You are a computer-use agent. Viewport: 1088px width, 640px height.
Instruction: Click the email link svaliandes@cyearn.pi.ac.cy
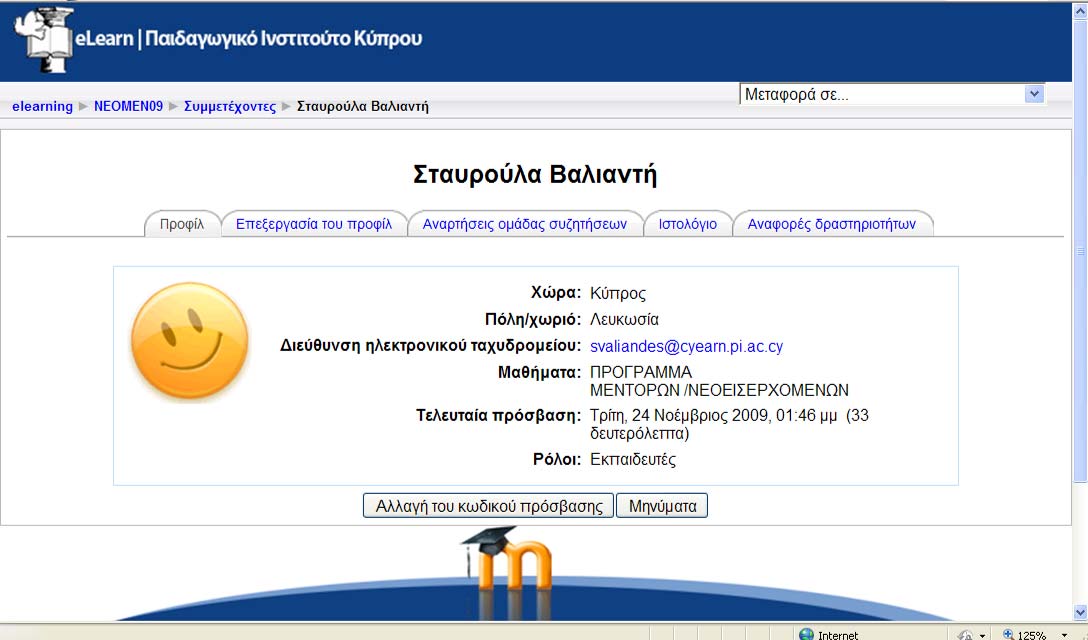(x=686, y=346)
